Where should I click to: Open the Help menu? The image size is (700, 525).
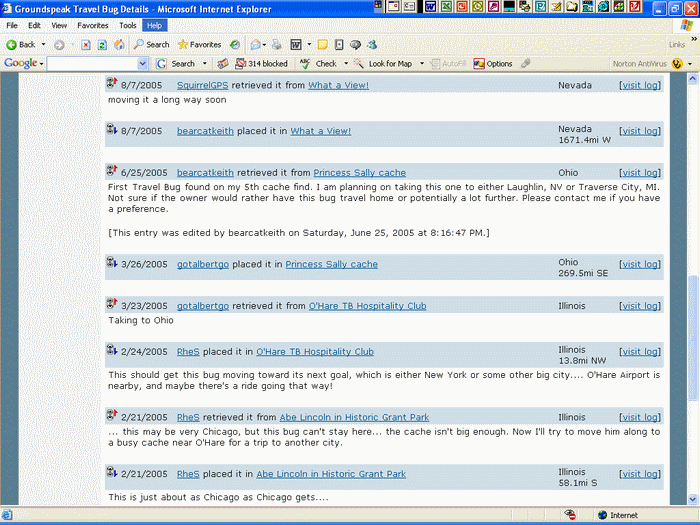[154, 25]
